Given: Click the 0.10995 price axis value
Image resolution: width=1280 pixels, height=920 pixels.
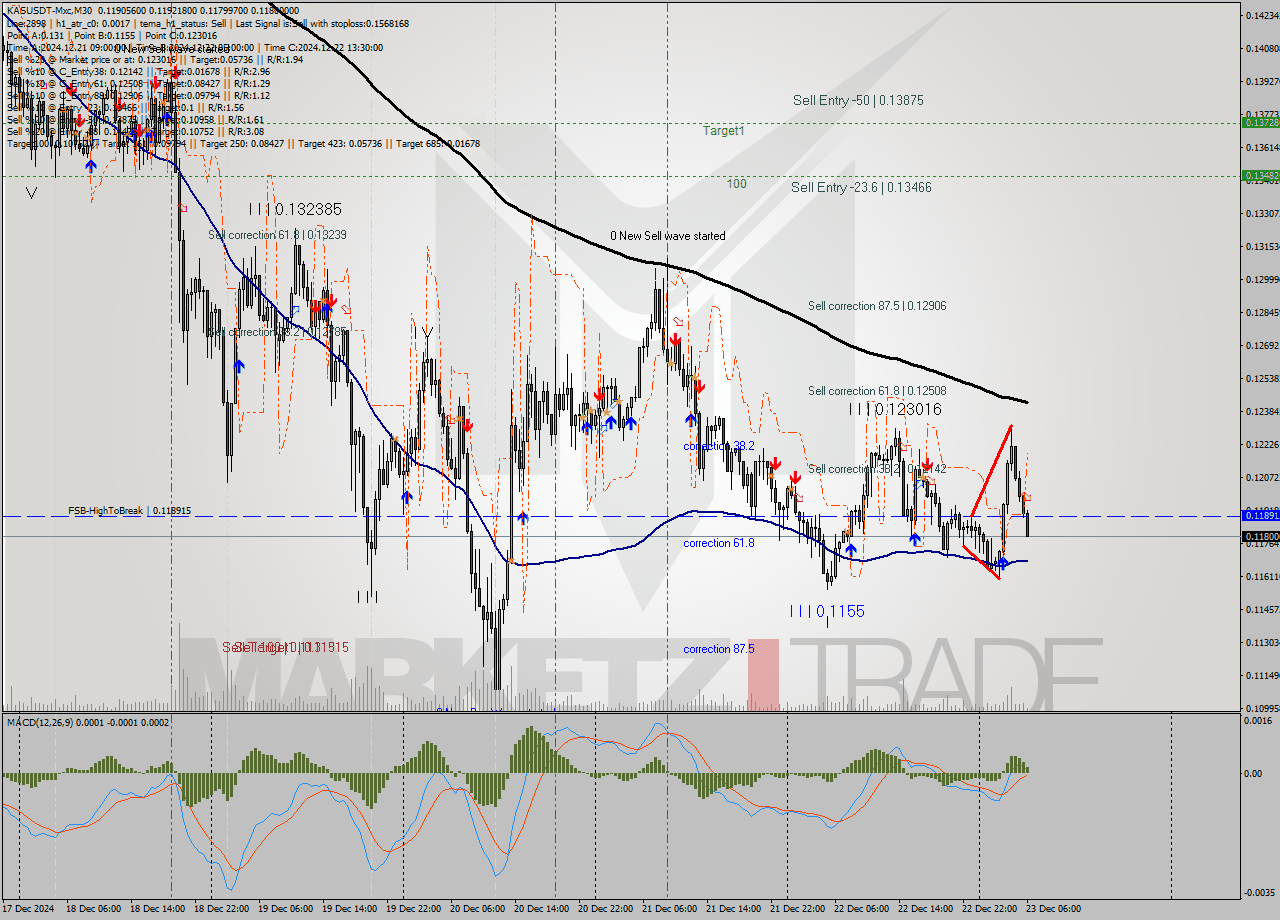Looking at the screenshot, I should coord(1262,708).
